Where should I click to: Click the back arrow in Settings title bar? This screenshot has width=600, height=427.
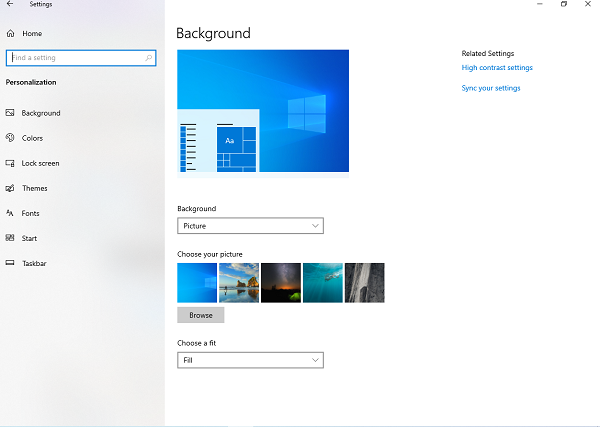point(10,4)
